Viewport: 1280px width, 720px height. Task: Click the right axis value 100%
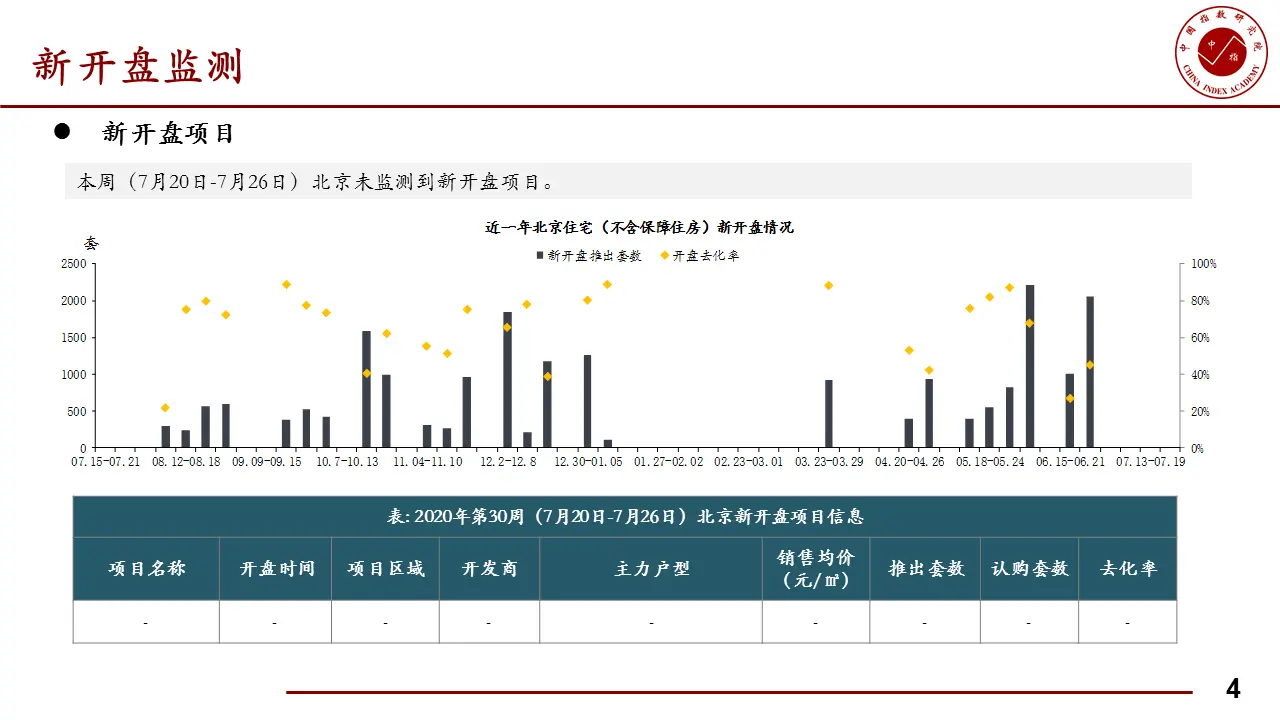[1204, 264]
